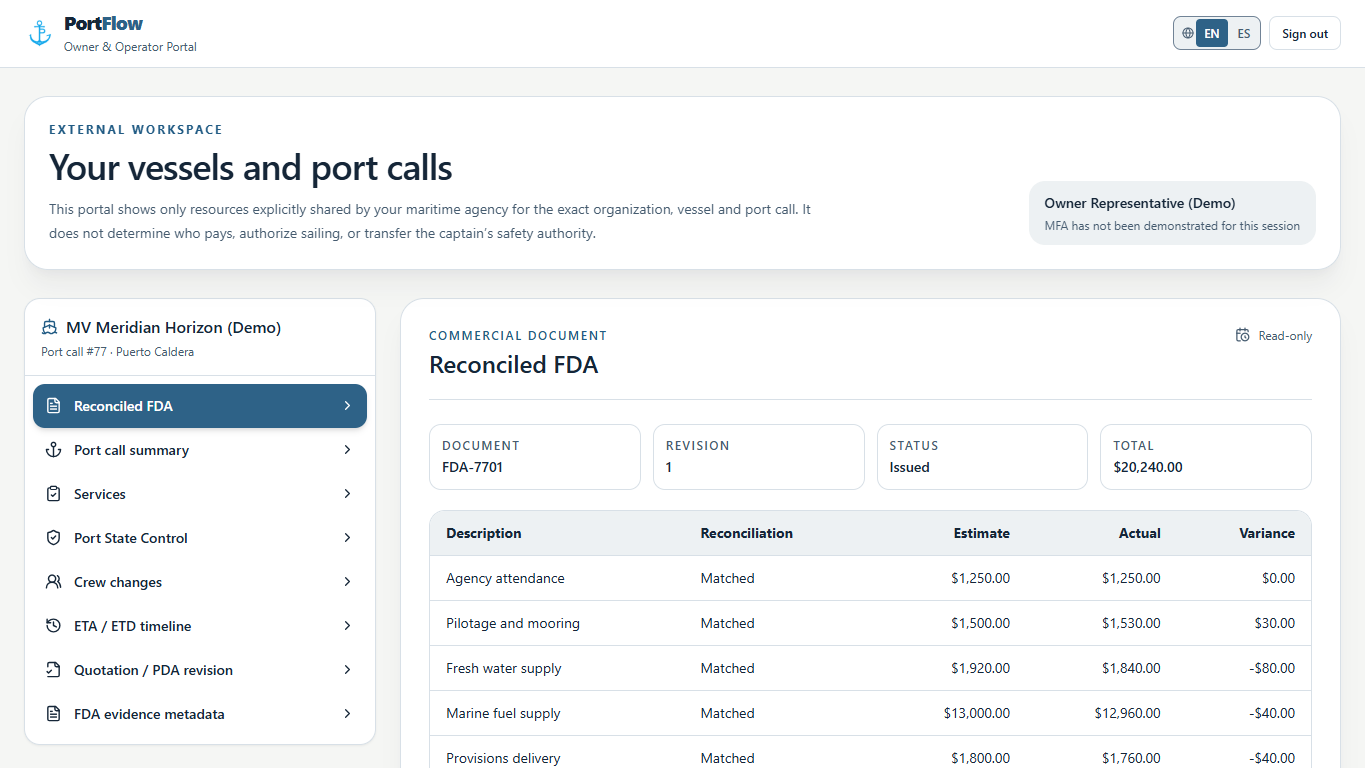
Task: Click the PortFlow anchor logo icon
Action: [40, 33]
